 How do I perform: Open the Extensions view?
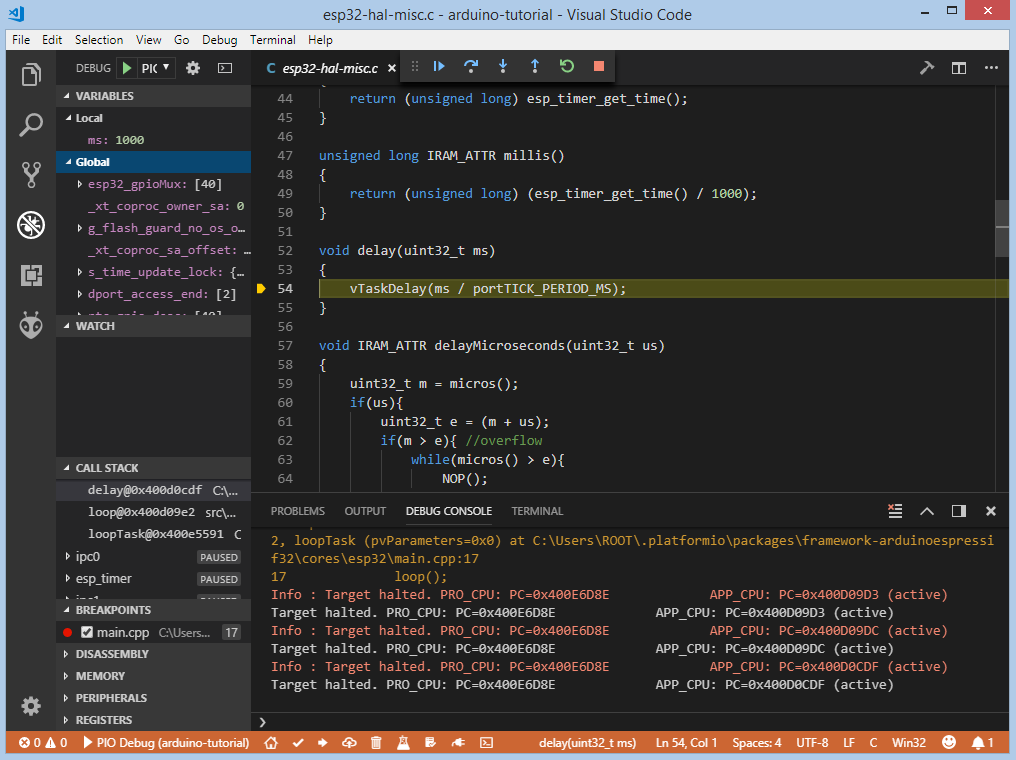(x=31, y=275)
